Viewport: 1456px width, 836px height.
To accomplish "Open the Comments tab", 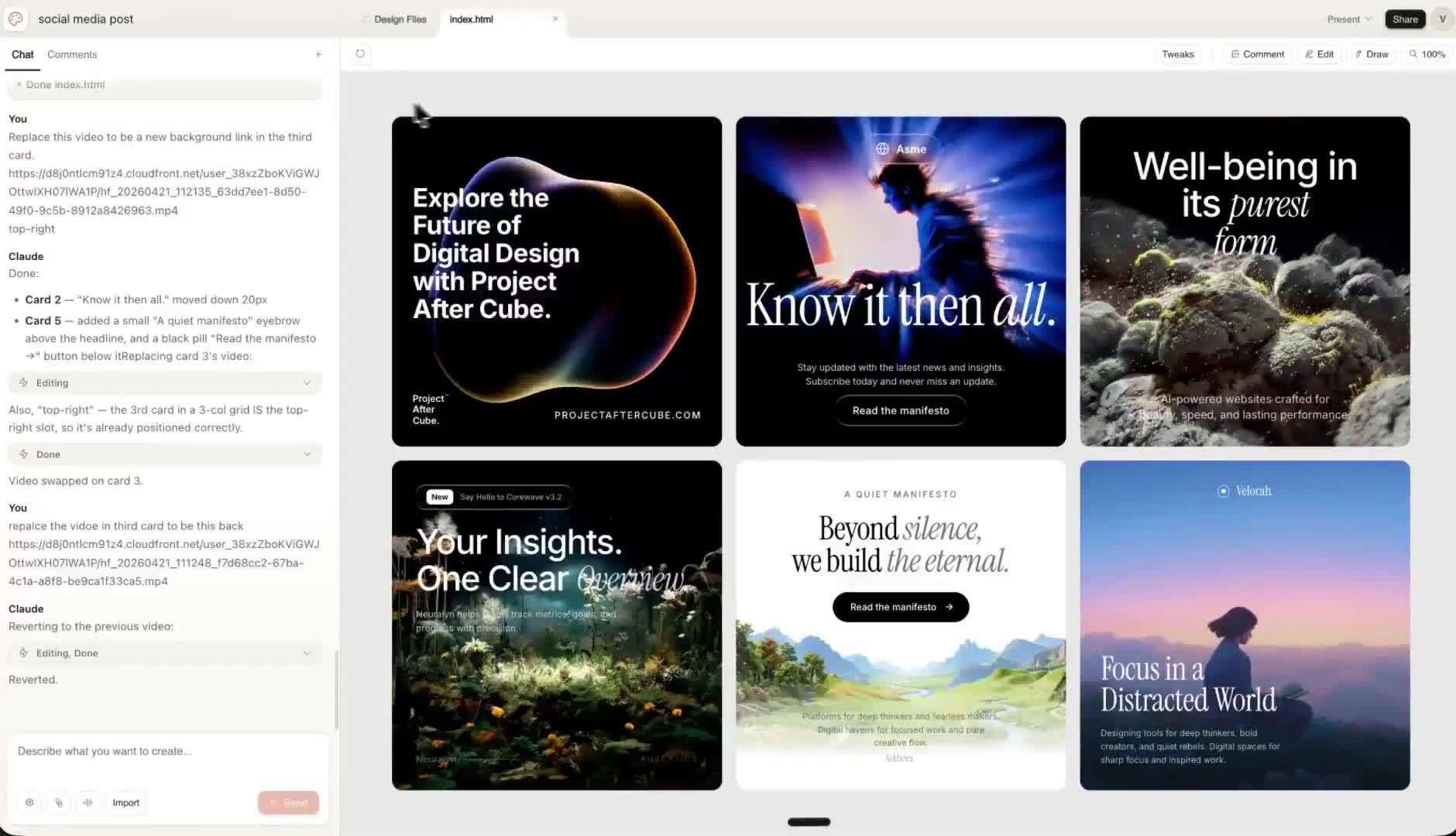I will [72, 54].
